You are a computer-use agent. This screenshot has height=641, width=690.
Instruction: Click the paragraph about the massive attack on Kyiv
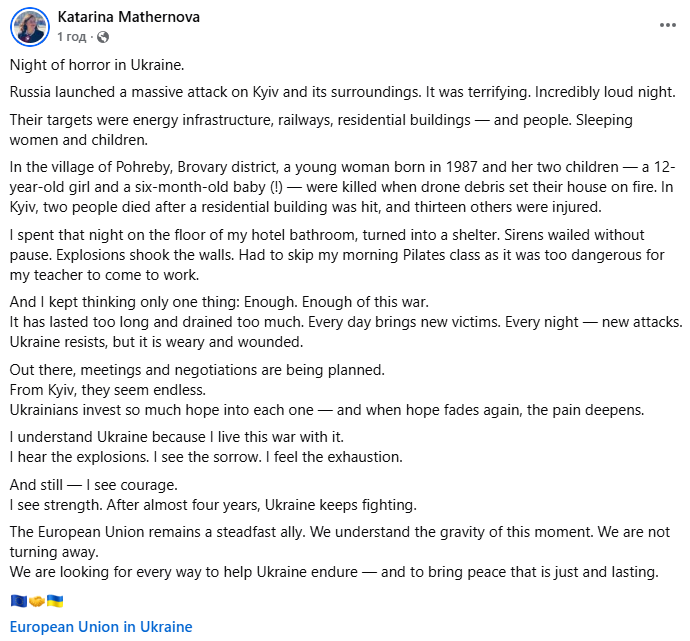(343, 92)
